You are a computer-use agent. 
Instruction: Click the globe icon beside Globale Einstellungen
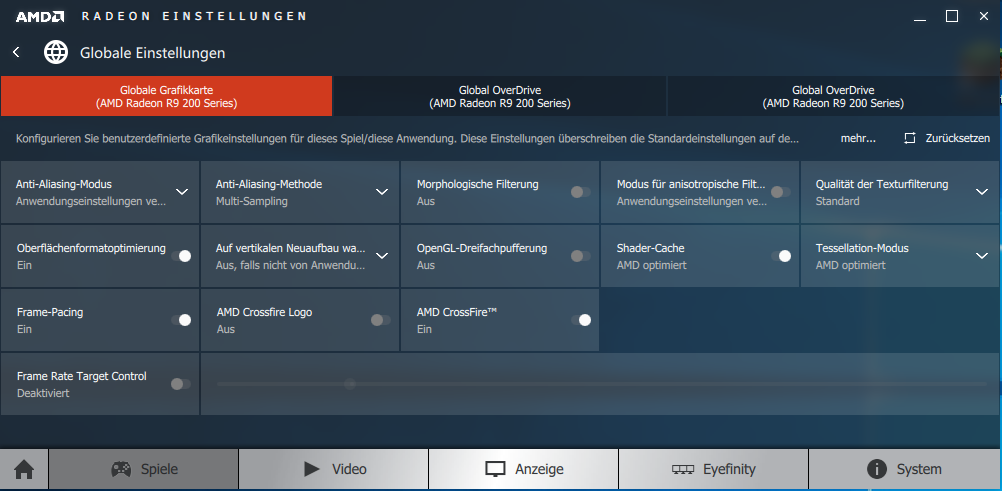(x=56, y=52)
